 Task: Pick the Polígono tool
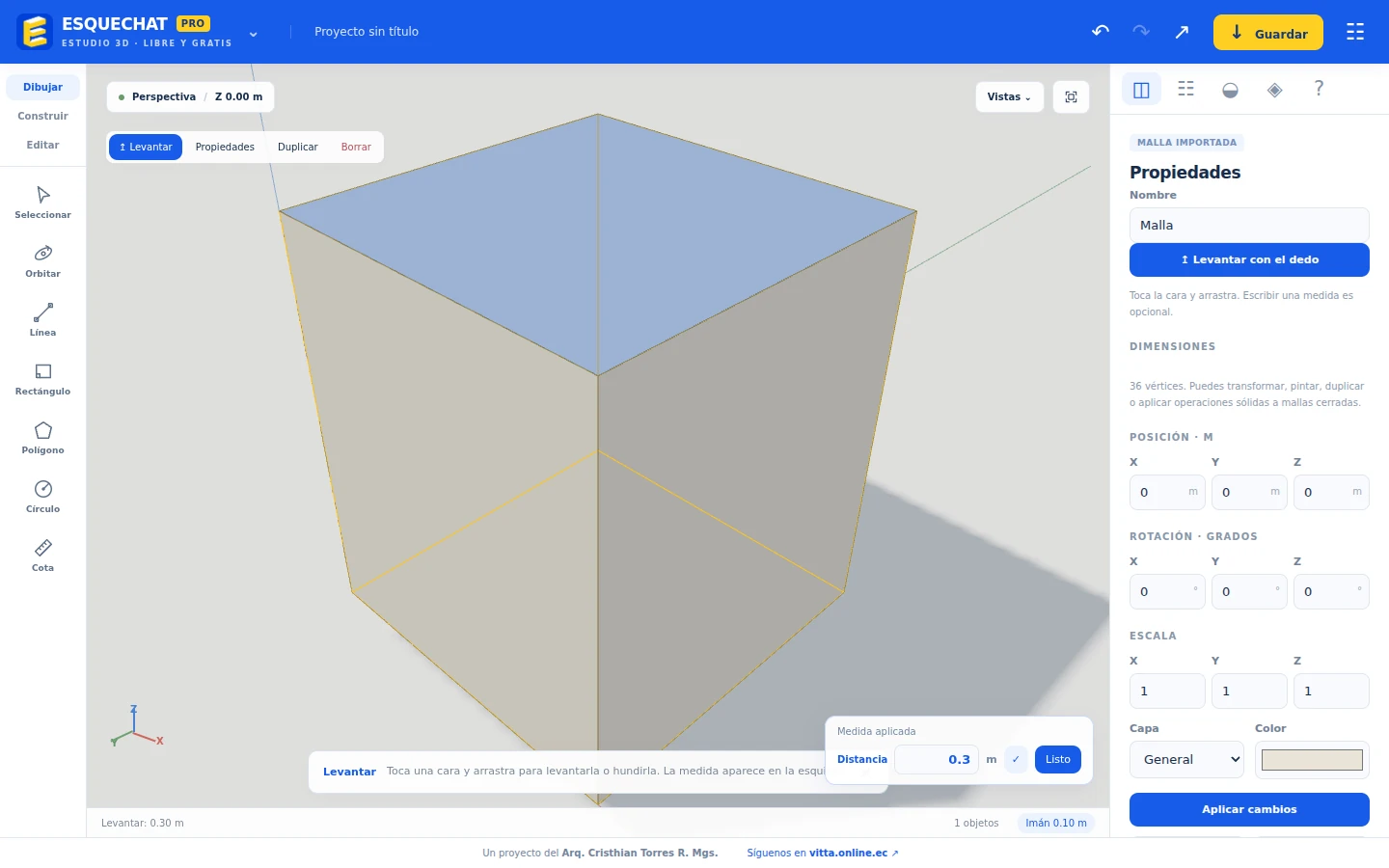pyautogui.click(x=42, y=438)
